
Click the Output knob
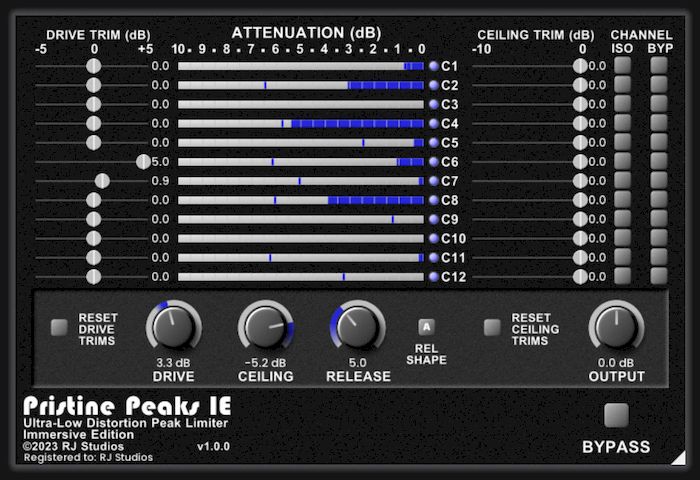[617, 326]
